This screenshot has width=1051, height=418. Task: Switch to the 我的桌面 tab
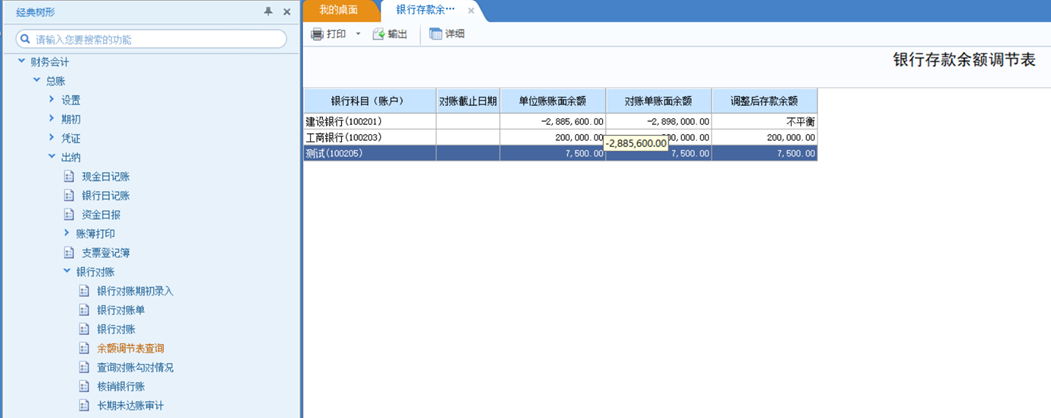[x=338, y=10]
